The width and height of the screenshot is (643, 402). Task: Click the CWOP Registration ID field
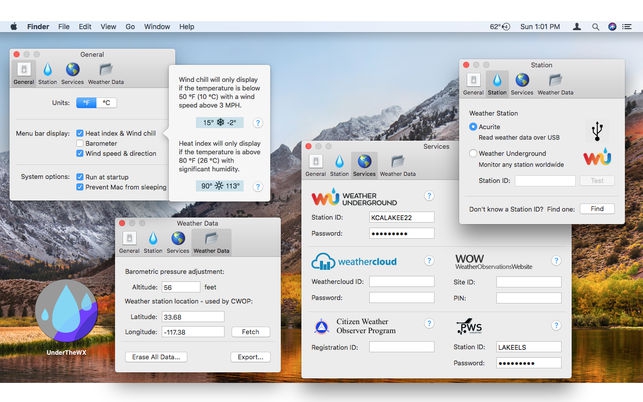(x=401, y=347)
